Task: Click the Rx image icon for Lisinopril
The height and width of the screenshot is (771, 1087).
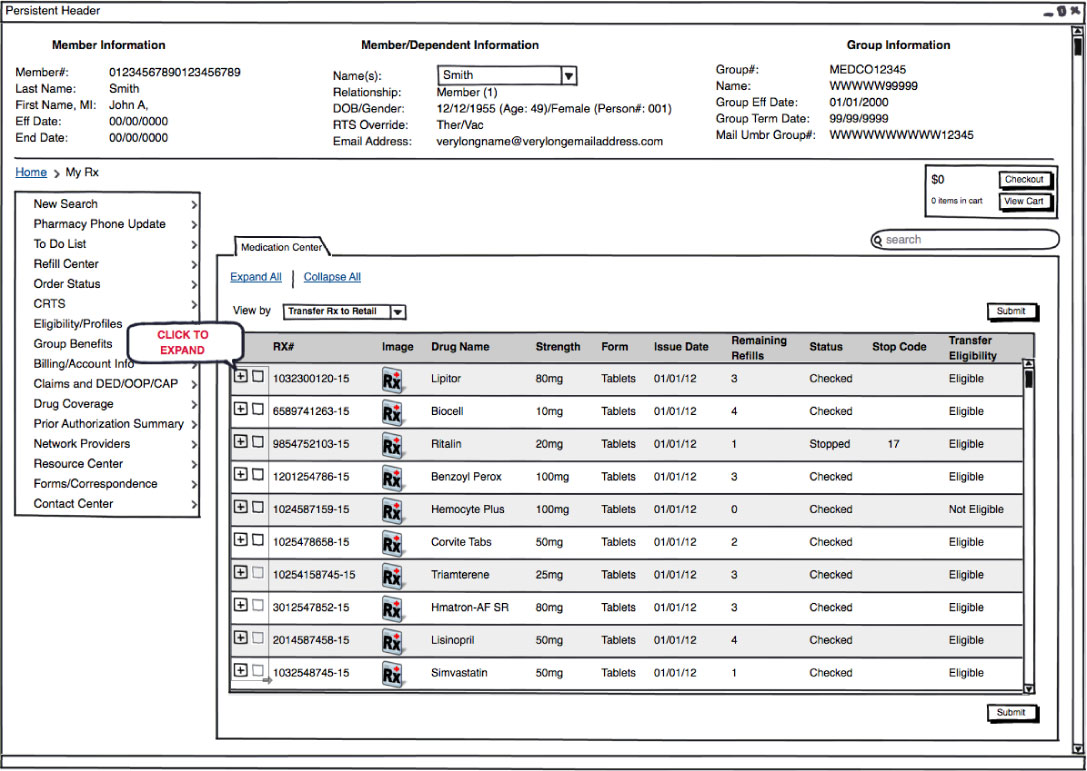Action: pos(392,641)
